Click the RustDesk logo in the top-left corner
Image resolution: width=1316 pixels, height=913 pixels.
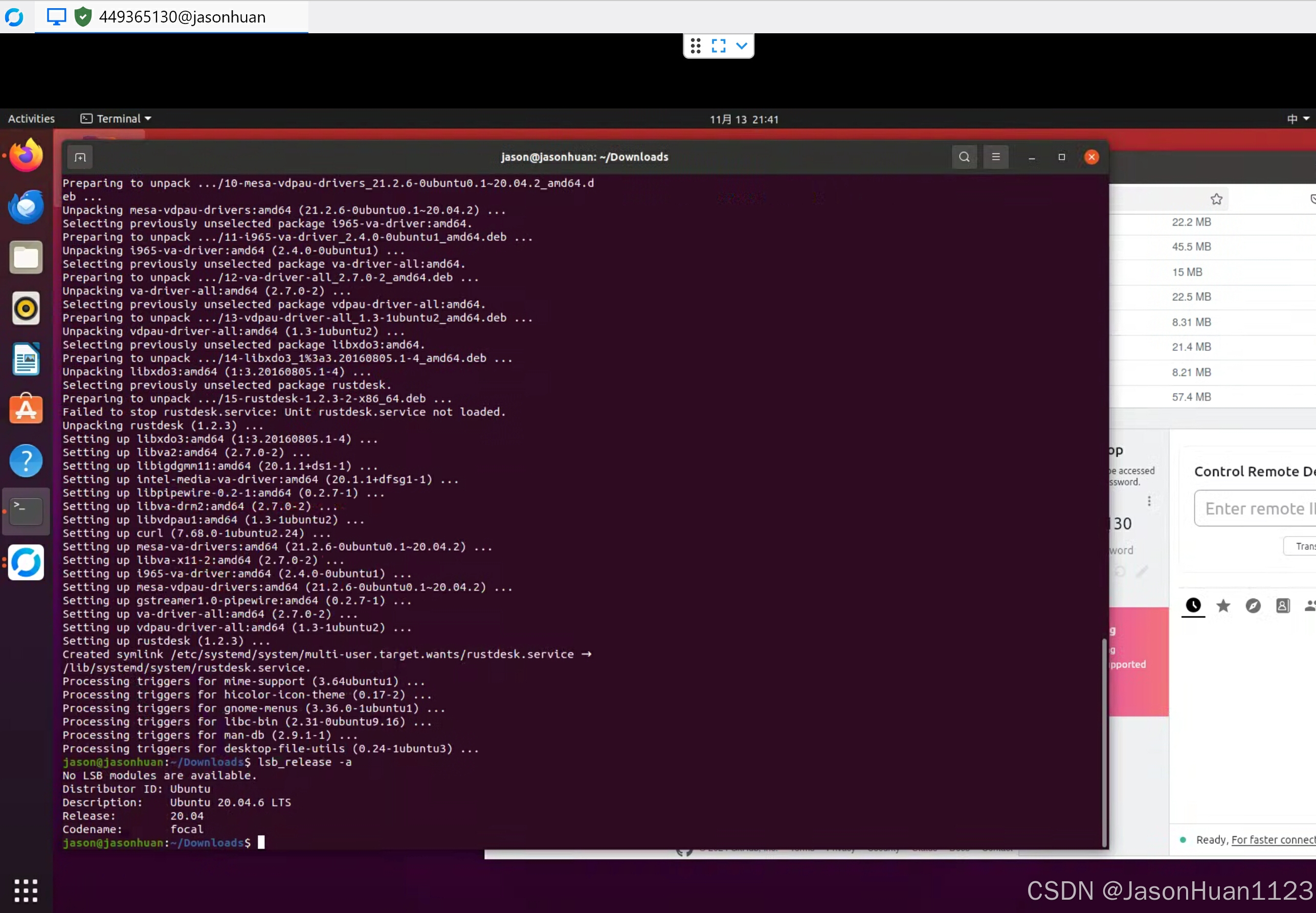coord(14,17)
